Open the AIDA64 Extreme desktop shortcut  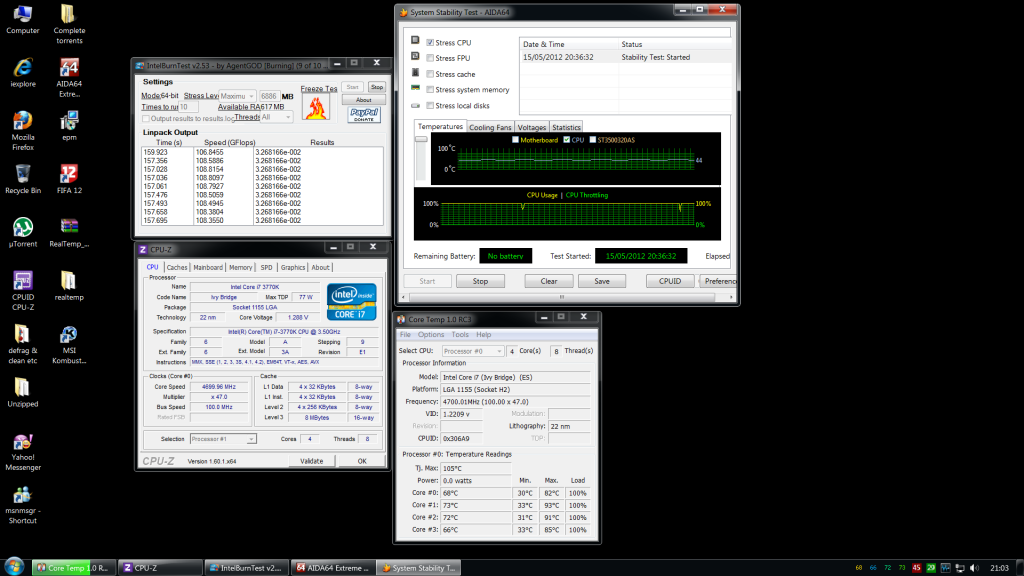click(x=69, y=70)
